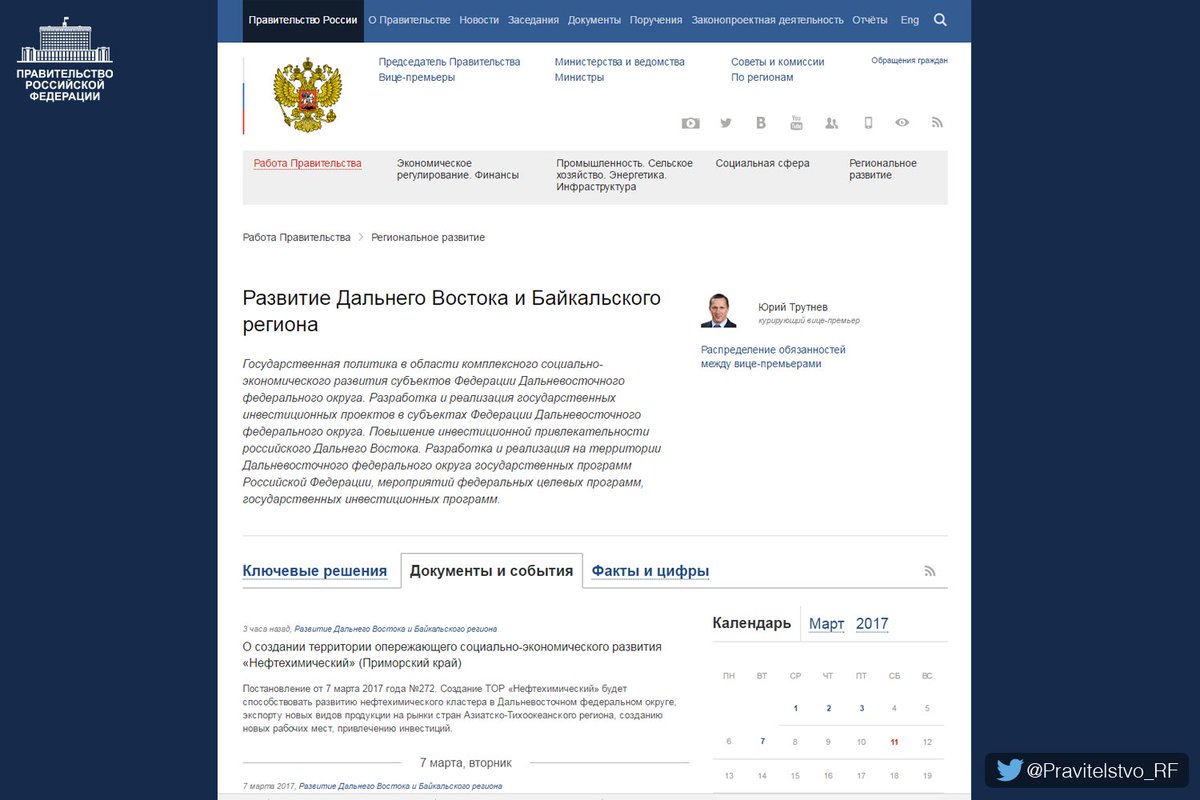Open 'Юрий Трутнев' name link
The height and width of the screenshot is (800, 1200).
click(x=793, y=307)
